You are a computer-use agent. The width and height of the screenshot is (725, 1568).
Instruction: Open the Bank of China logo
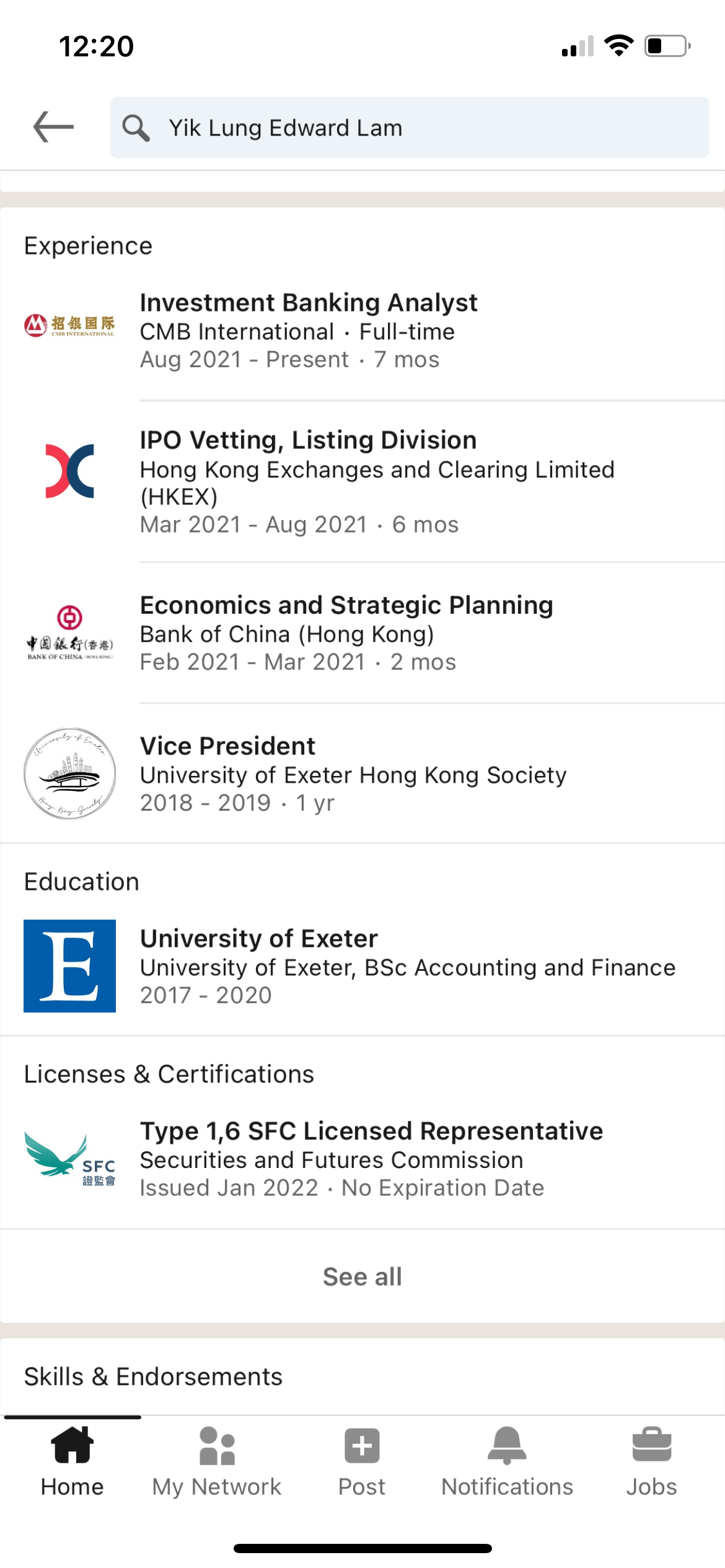(x=69, y=633)
